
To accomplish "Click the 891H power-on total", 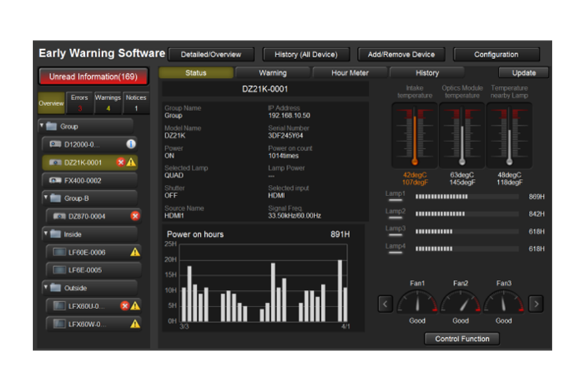I will click(x=340, y=234).
